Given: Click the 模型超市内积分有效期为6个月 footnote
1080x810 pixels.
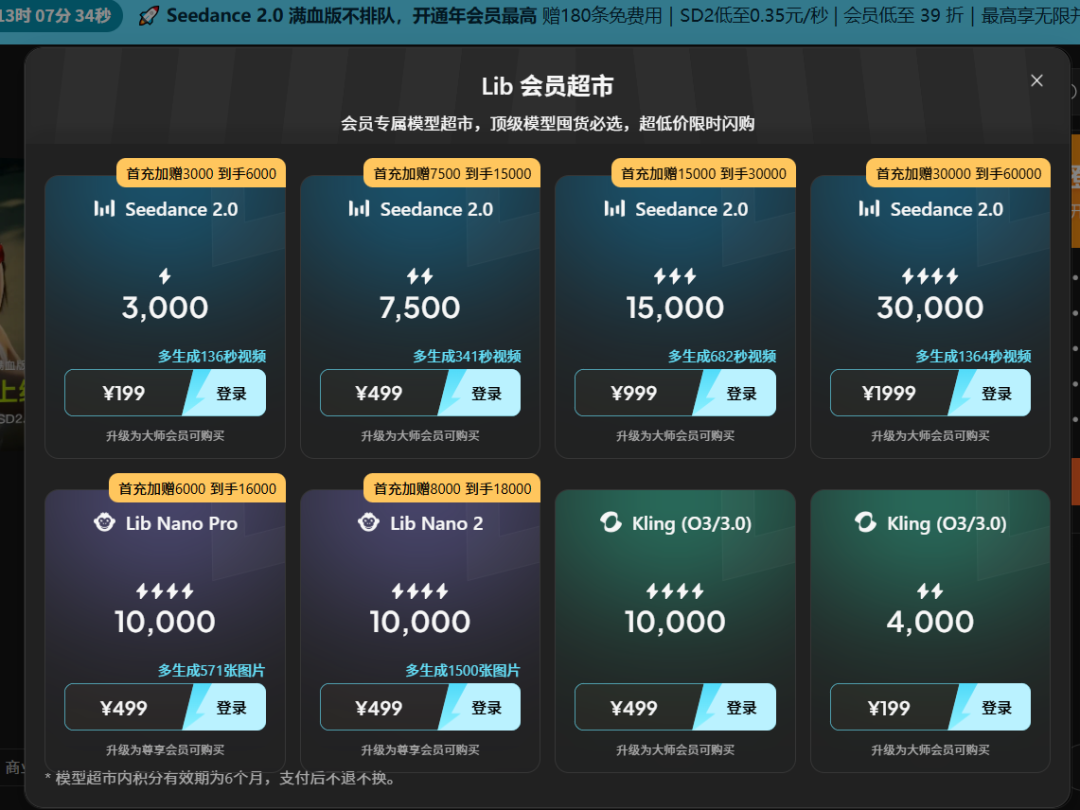Looking at the screenshot, I should tap(222, 778).
